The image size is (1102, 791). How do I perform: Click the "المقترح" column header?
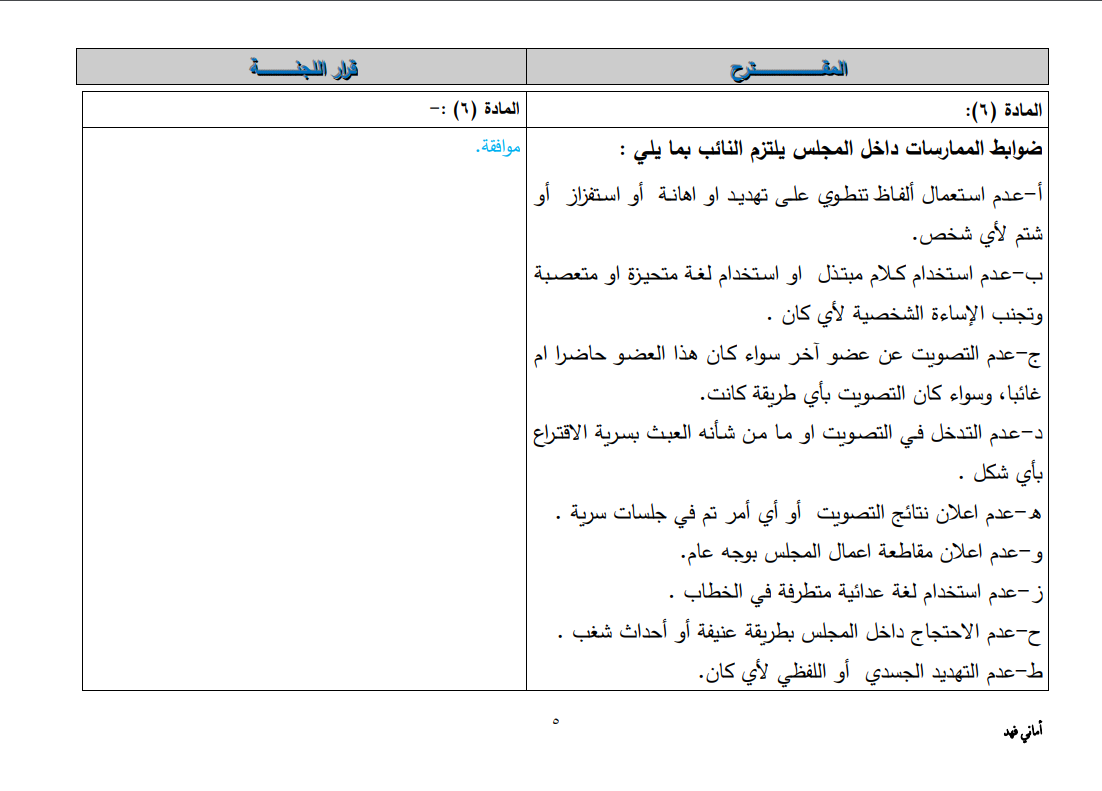[x=787, y=68]
